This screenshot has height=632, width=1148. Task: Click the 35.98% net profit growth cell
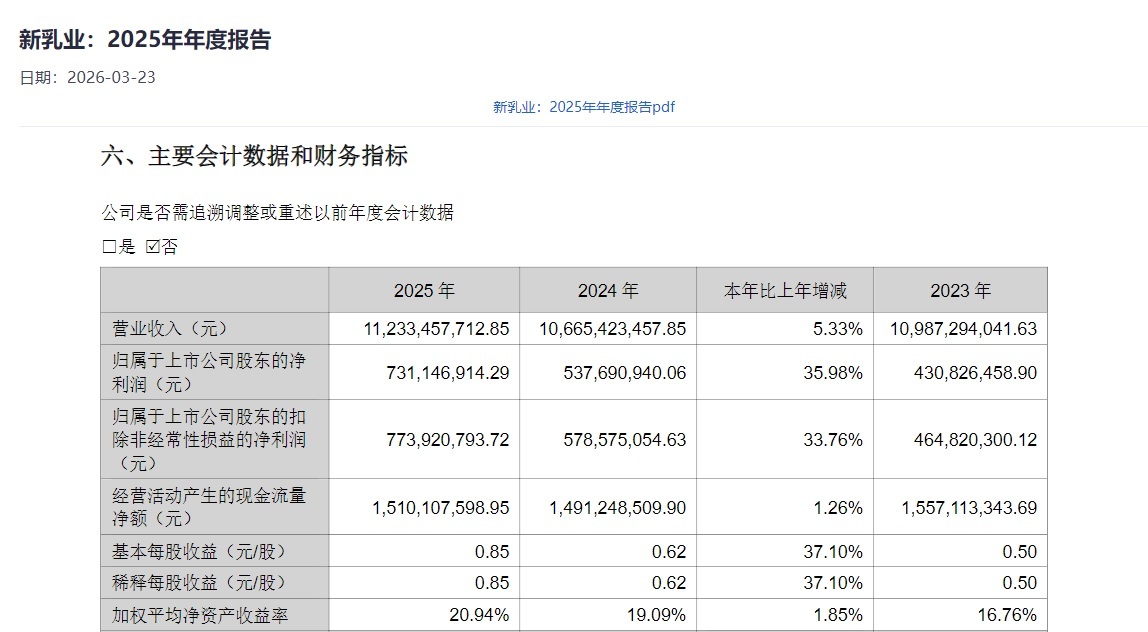(x=837, y=373)
